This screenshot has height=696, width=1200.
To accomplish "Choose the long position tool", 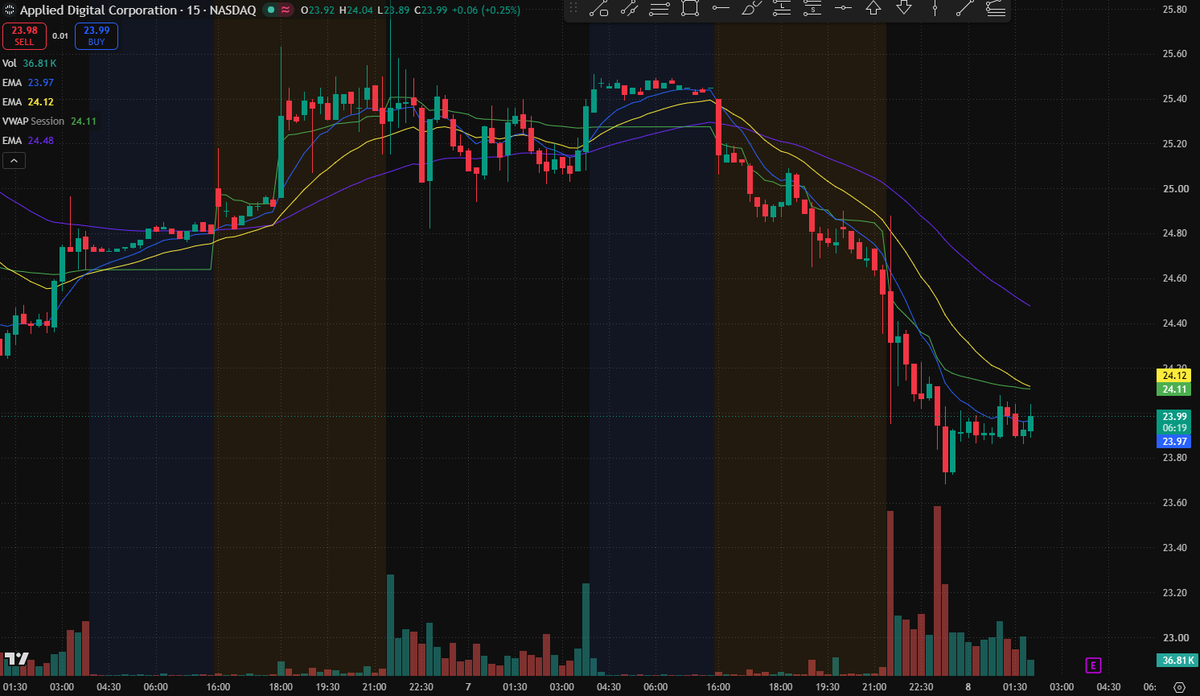I will click(x=782, y=10).
